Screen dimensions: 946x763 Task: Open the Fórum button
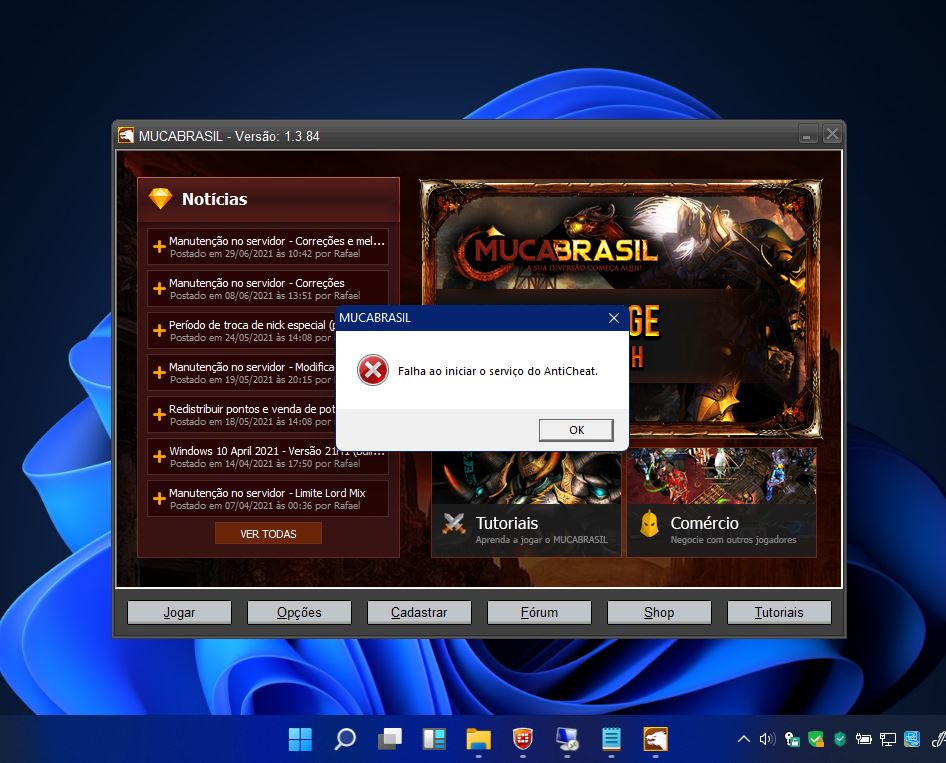coord(539,612)
